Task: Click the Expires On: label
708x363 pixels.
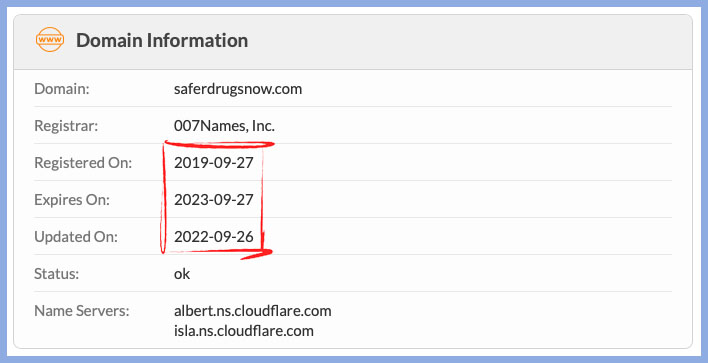Action: (72, 200)
